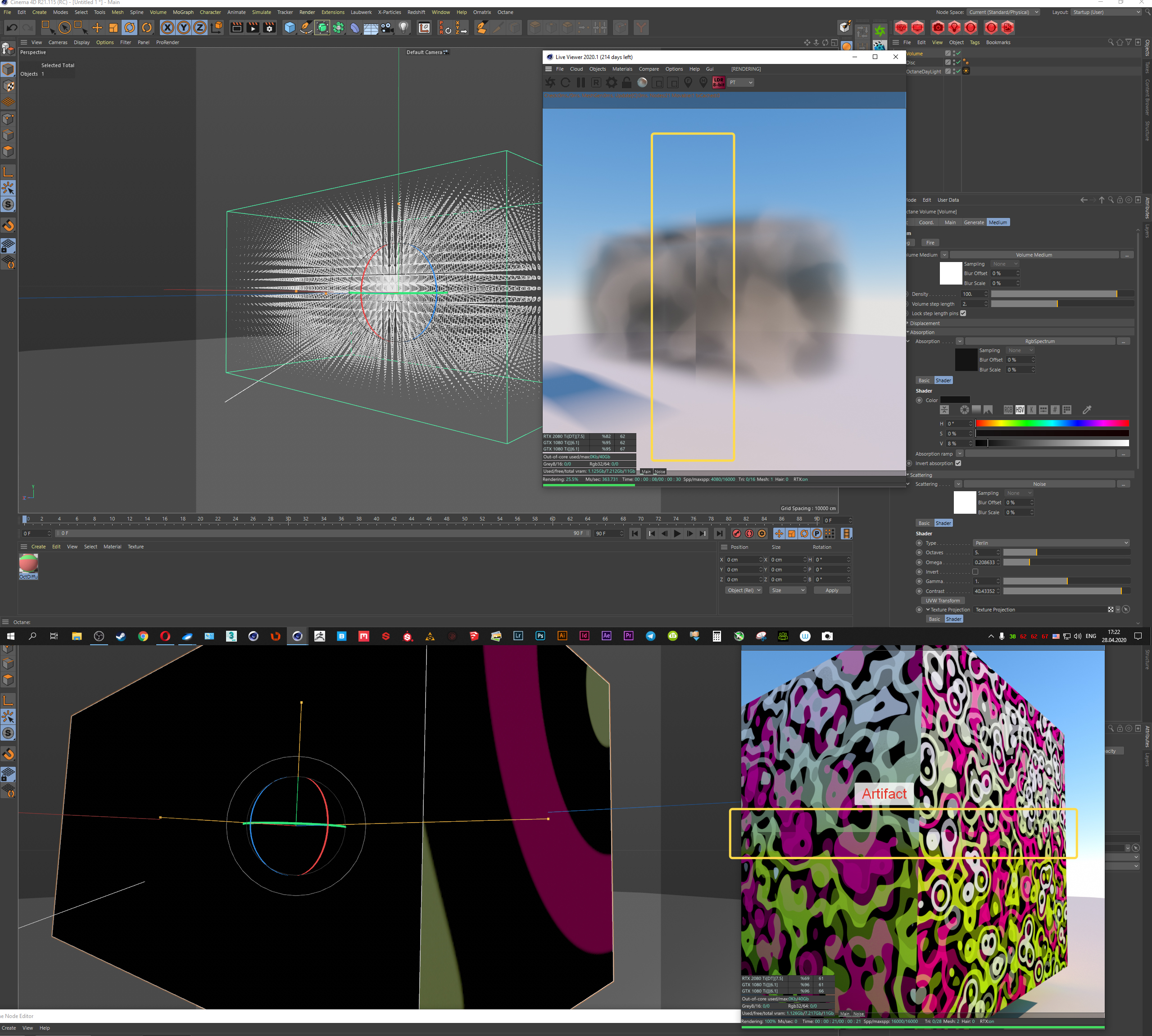Viewport: 1152px width, 1036px height.
Task: Toggle Lock step length pins checkbox
Action: click(x=963, y=314)
